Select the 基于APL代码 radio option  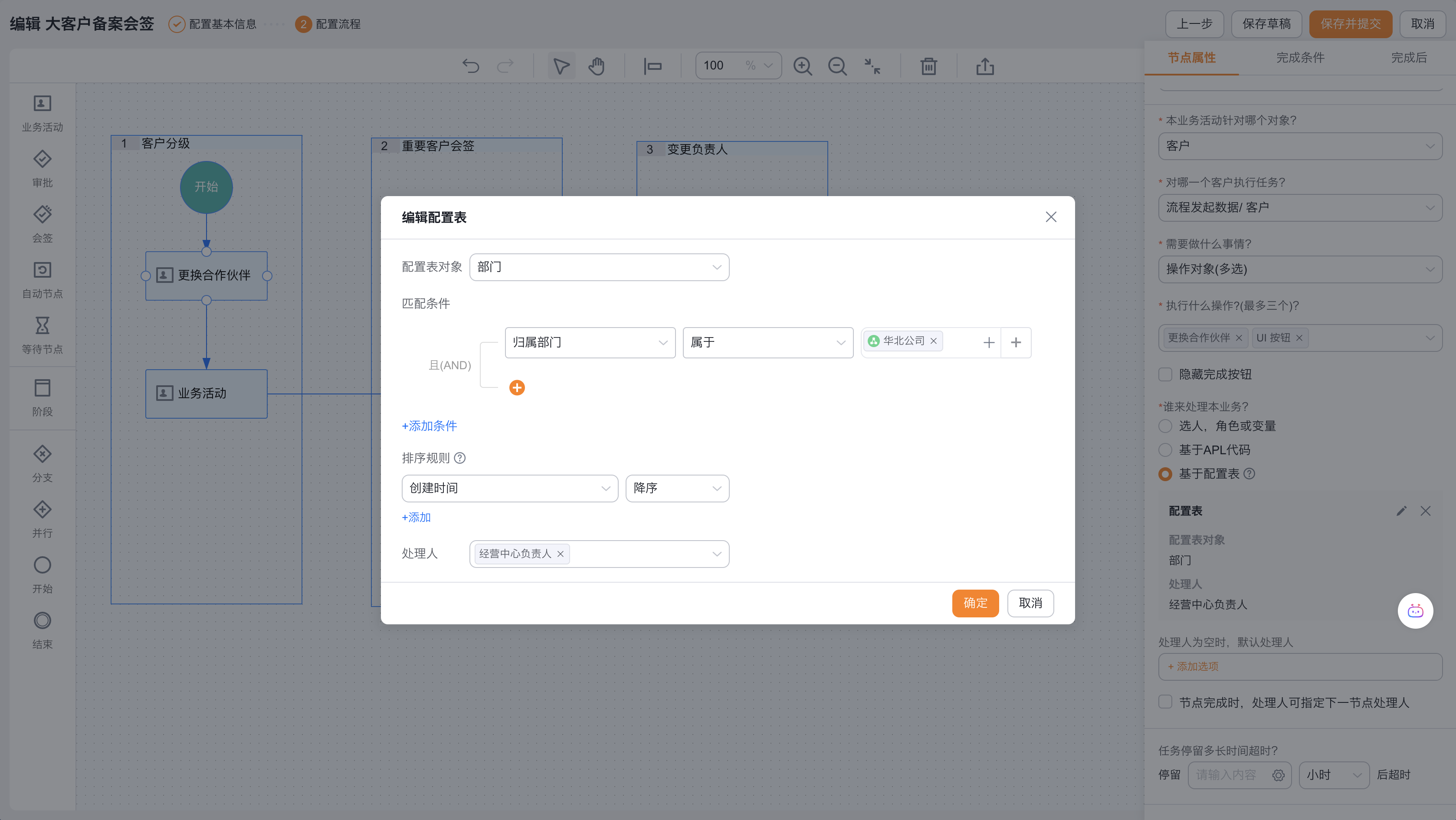click(1165, 450)
